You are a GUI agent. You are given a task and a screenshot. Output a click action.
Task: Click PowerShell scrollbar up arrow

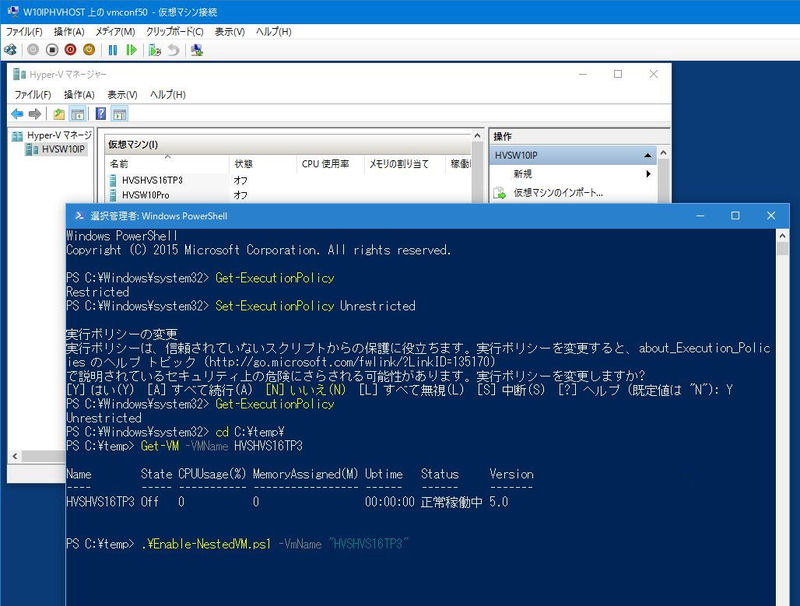click(x=782, y=236)
